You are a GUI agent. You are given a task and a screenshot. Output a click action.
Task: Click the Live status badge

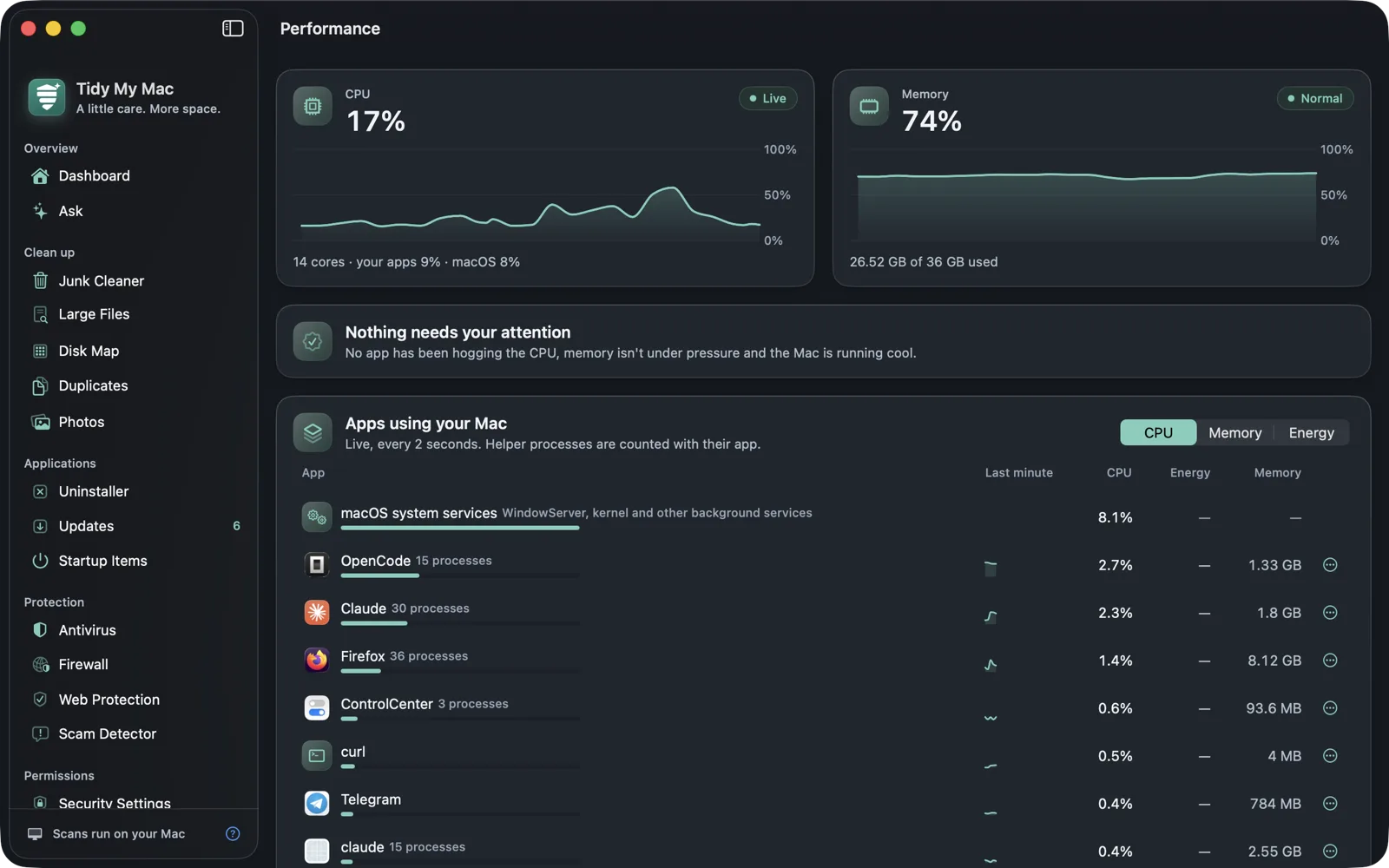[x=767, y=98]
